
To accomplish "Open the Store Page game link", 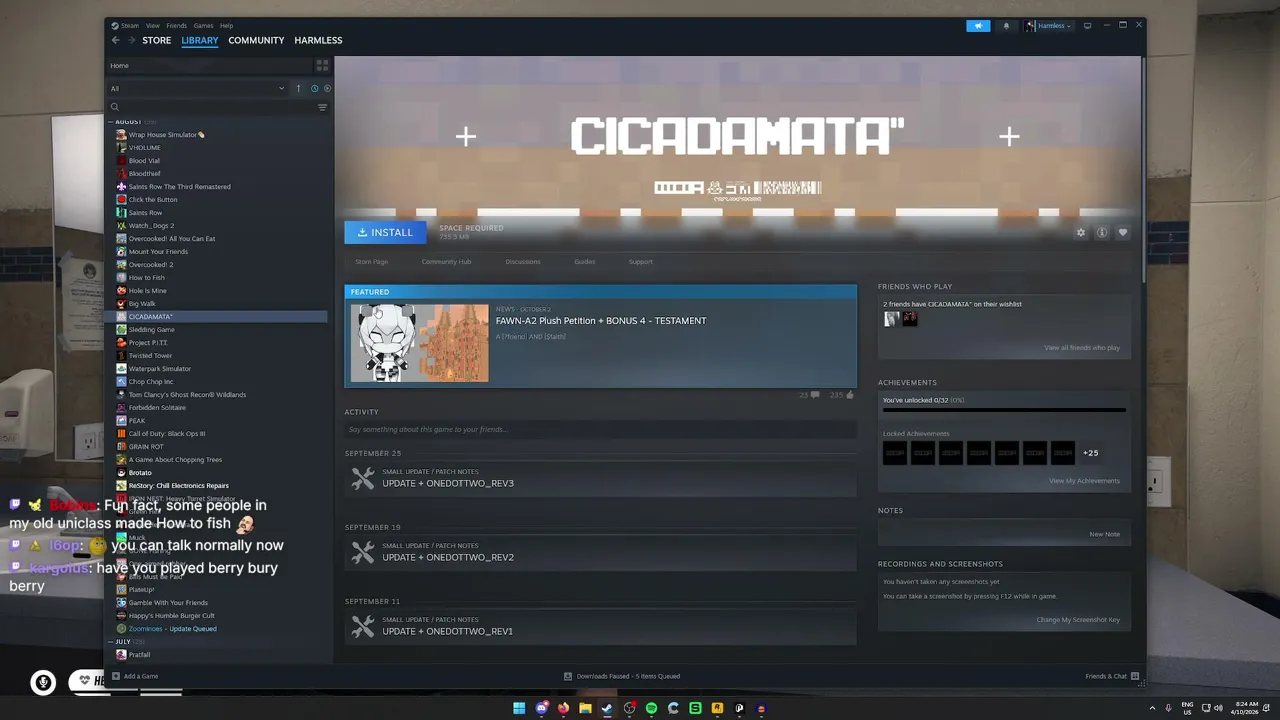I will click(x=371, y=262).
